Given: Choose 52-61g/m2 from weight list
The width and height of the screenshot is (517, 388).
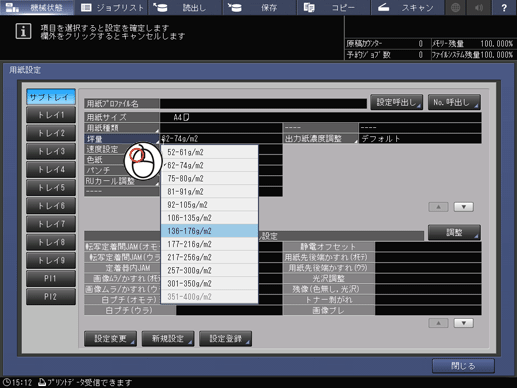Looking at the screenshot, I should pyautogui.click(x=209, y=152).
